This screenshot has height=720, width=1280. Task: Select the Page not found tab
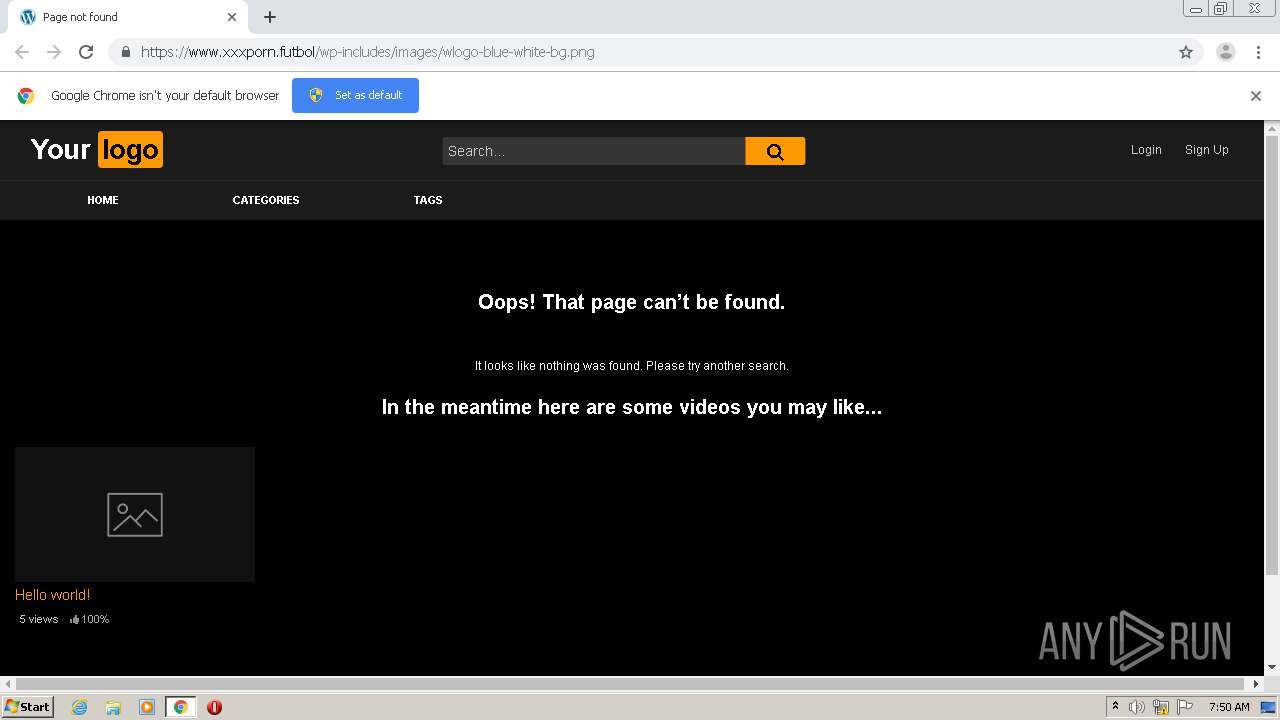[127, 17]
